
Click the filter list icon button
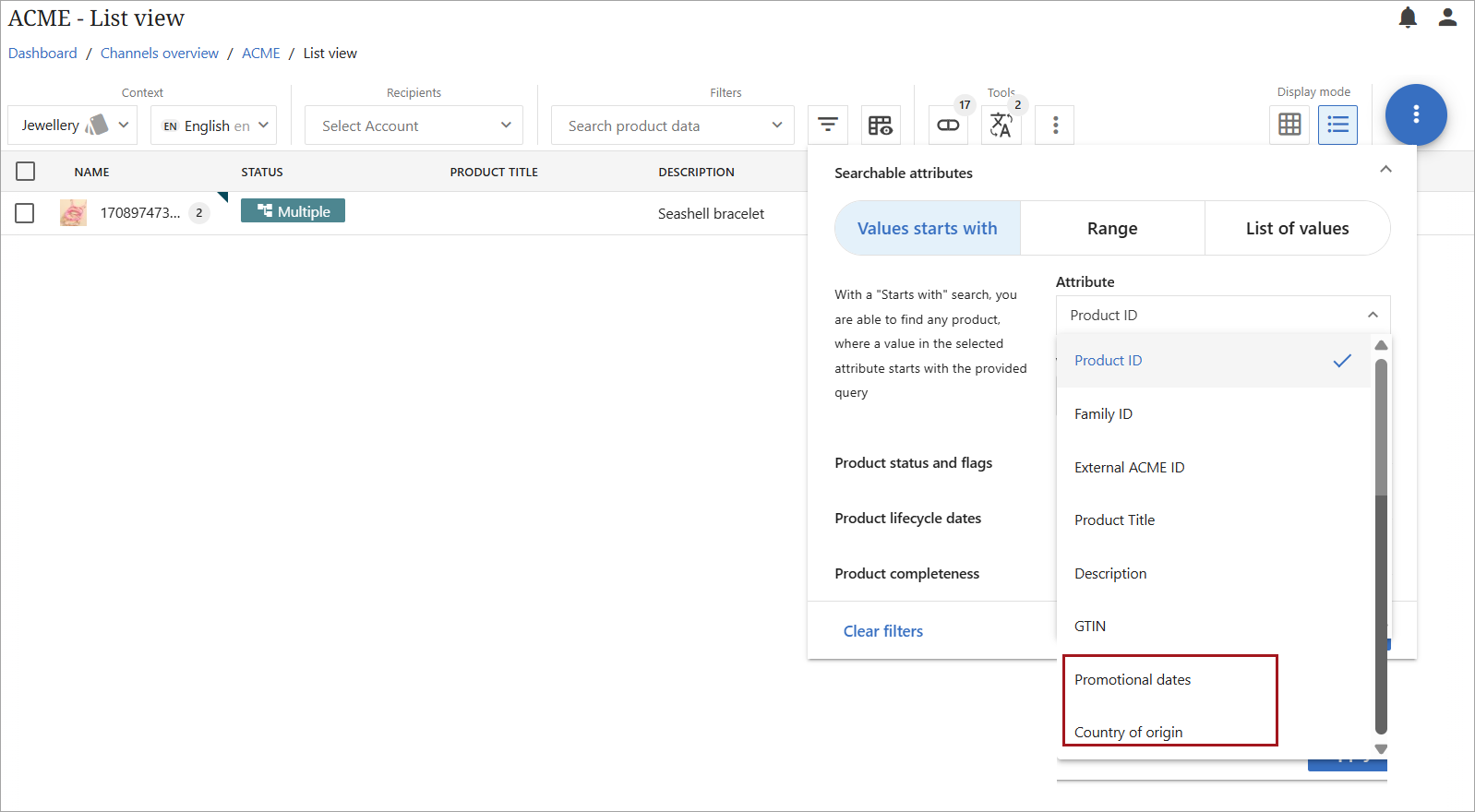click(828, 125)
